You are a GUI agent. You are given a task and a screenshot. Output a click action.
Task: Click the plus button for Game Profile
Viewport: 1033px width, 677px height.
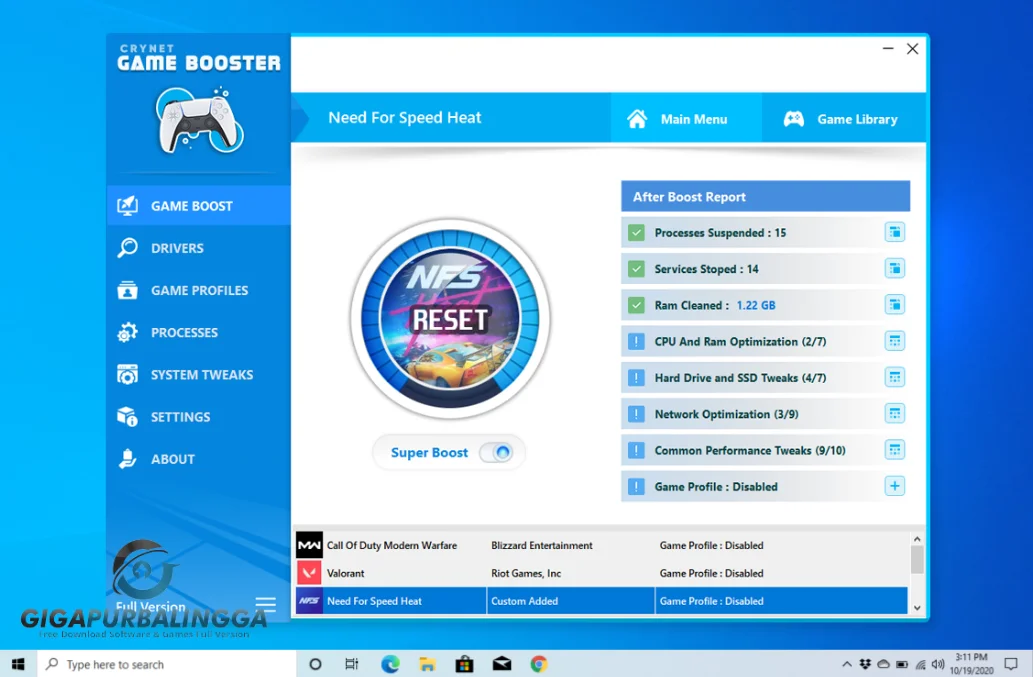894,485
